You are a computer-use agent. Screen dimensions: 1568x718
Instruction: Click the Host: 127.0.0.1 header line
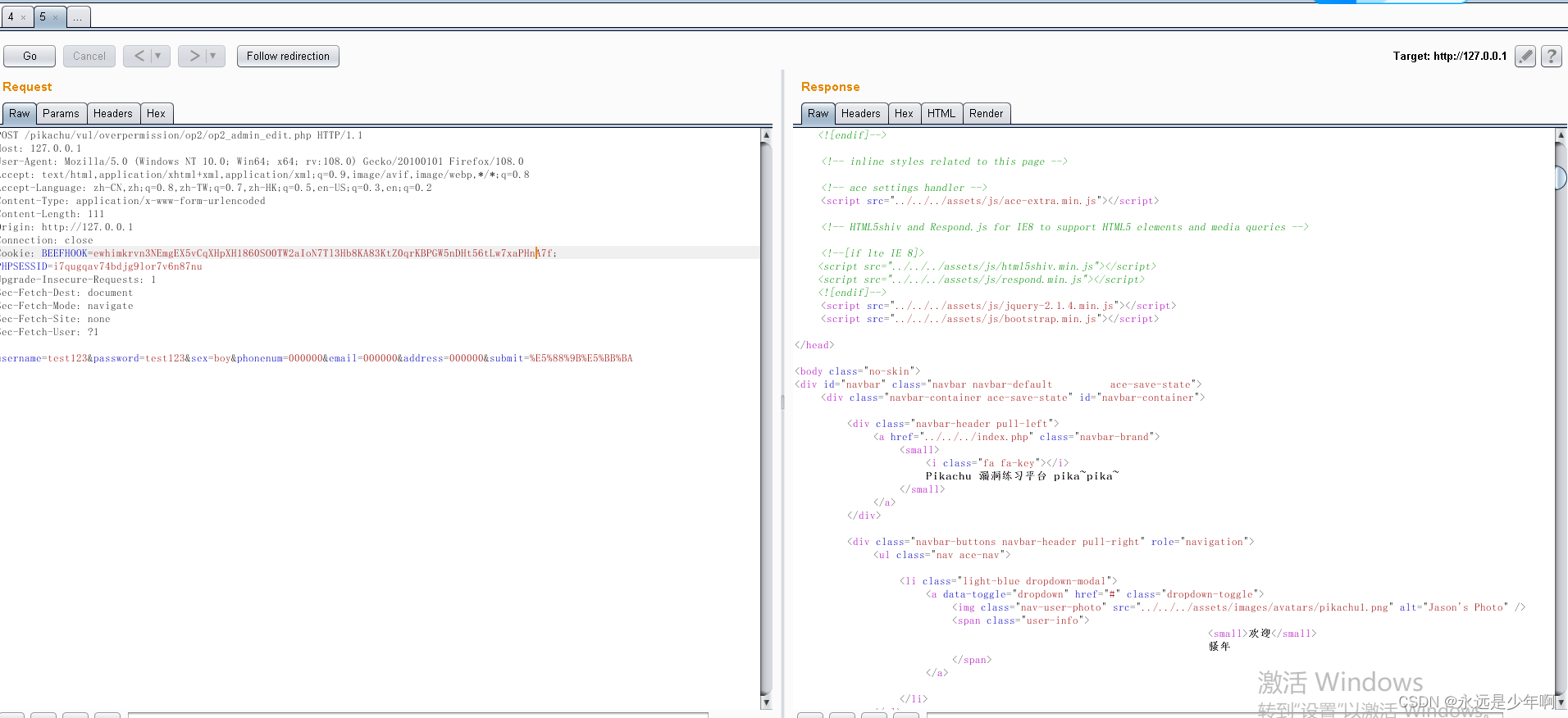tap(41, 148)
